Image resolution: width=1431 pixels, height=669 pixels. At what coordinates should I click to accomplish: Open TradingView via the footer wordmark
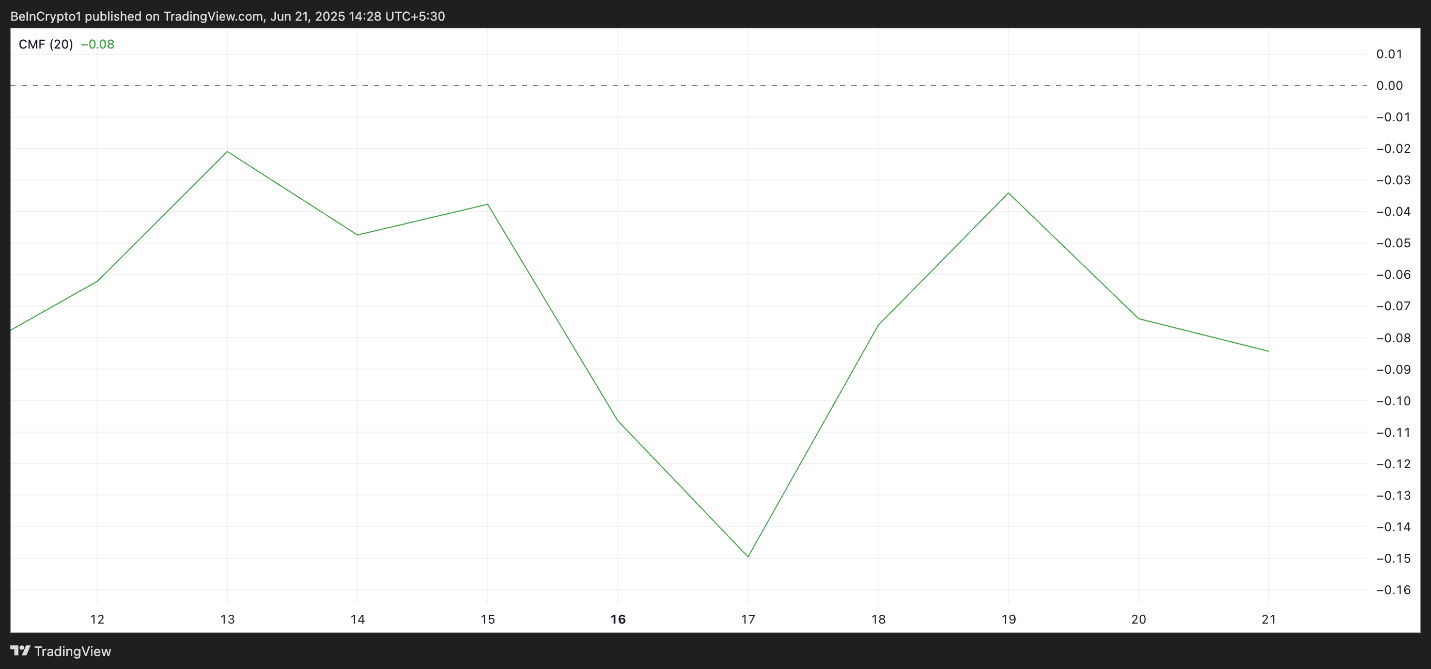tap(70, 651)
